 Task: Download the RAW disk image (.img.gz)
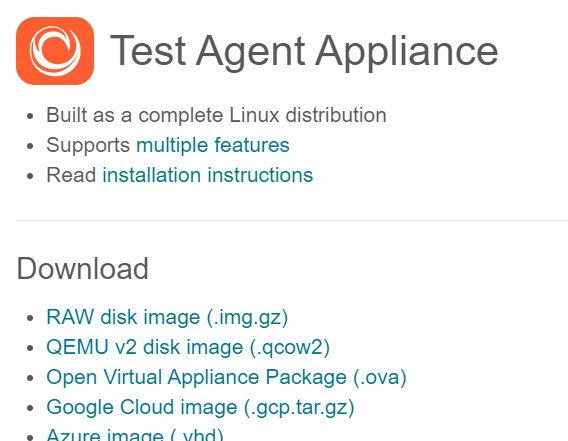coord(167,317)
